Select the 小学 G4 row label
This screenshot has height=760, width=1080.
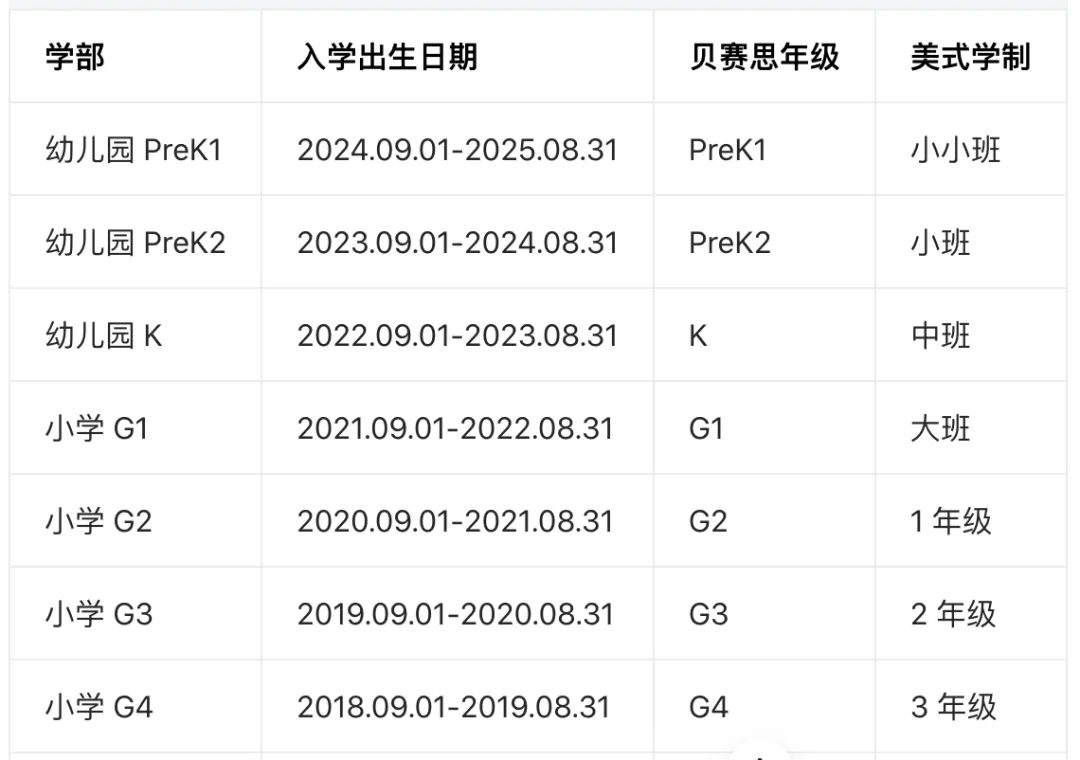point(98,707)
